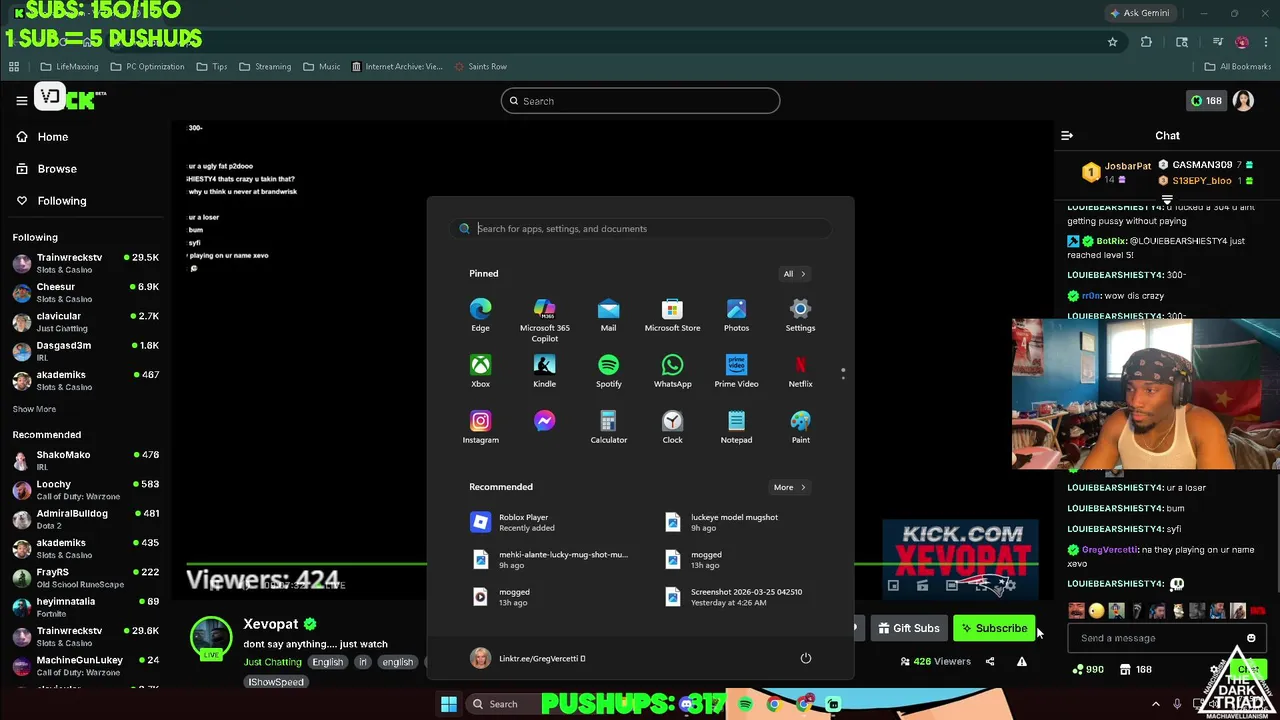The image size is (1280, 720).
Task: Open Prime Video pinned app
Action: pos(736,370)
